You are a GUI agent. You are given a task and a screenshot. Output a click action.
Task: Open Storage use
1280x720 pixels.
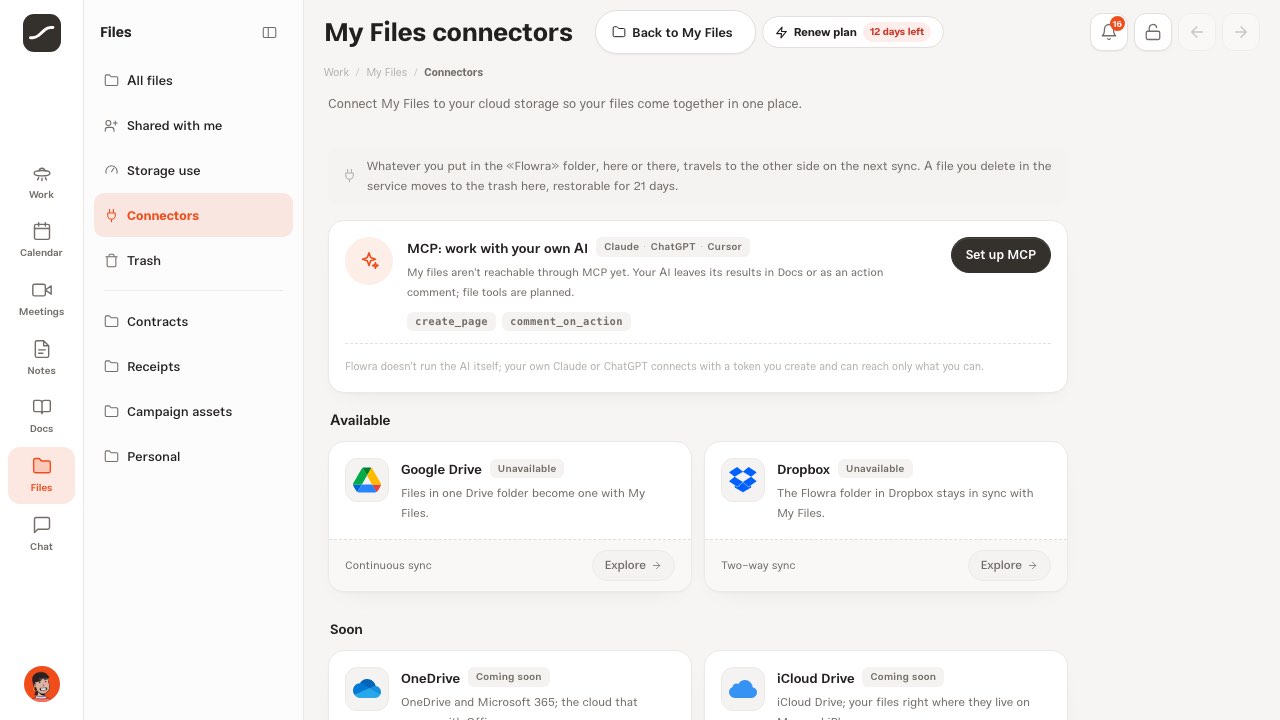193,170
